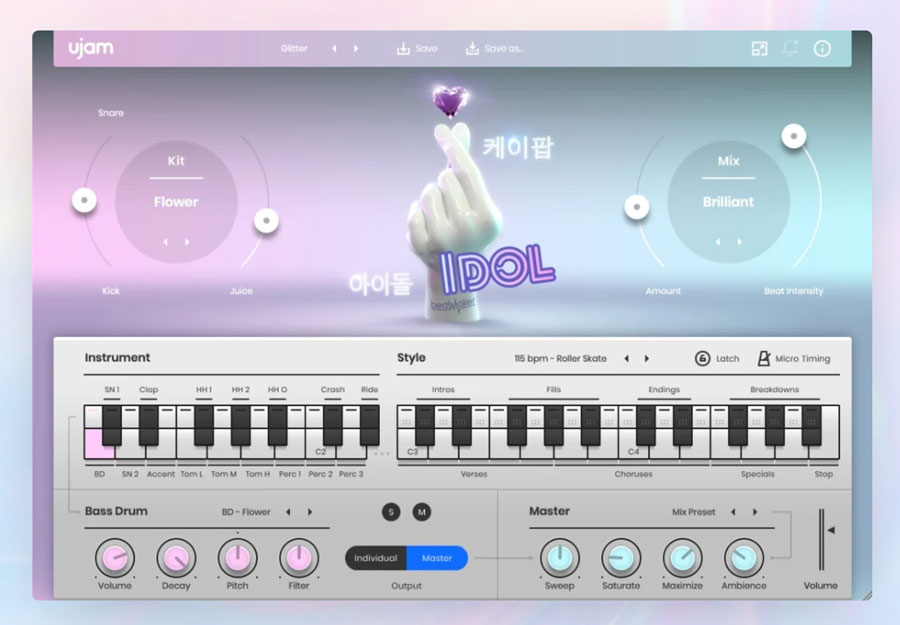Click the Save preset button
This screenshot has height=625, width=900.
pyautogui.click(x=417, y=49)
